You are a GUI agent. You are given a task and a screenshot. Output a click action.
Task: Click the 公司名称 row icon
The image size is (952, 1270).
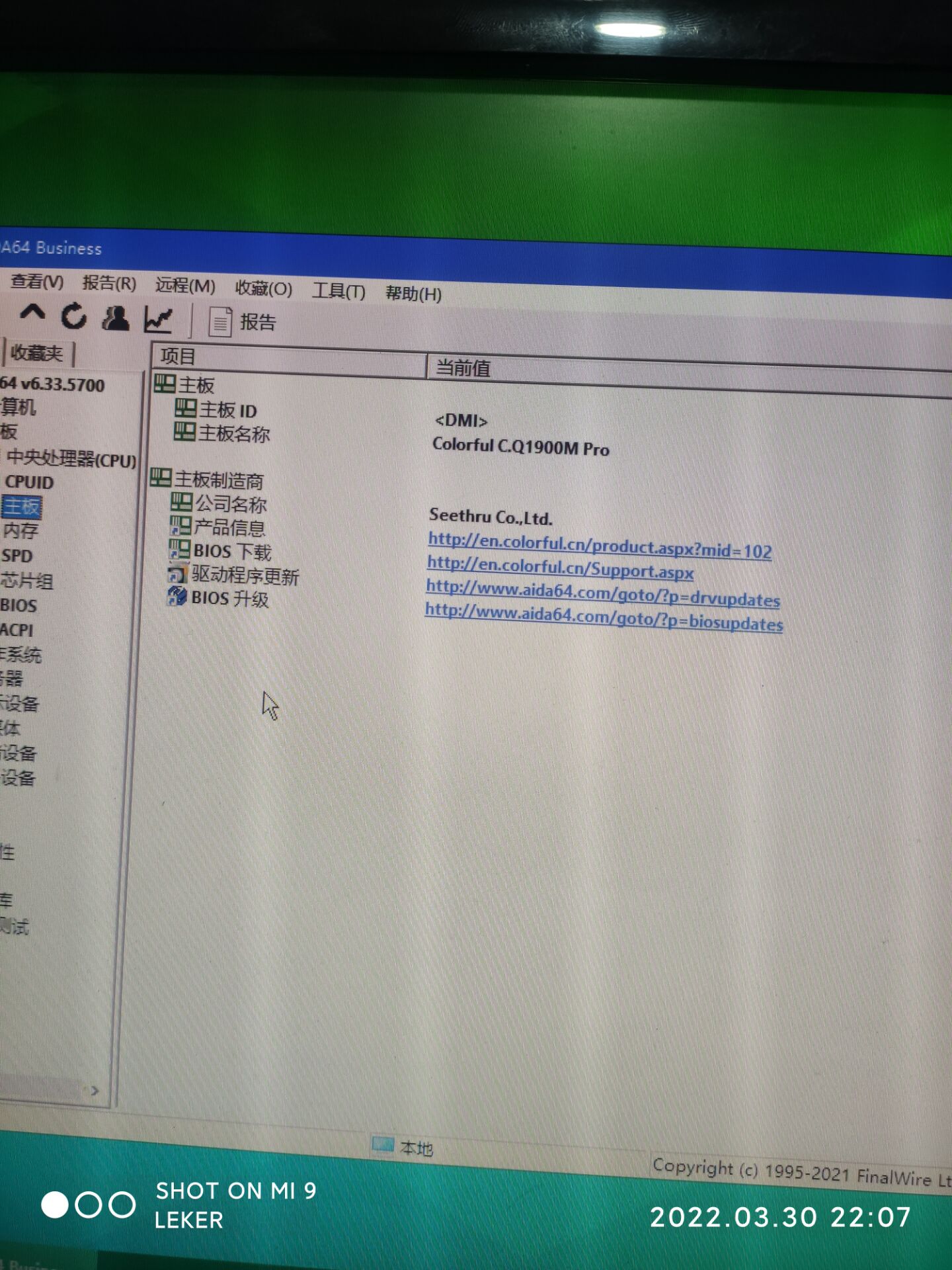182,502
